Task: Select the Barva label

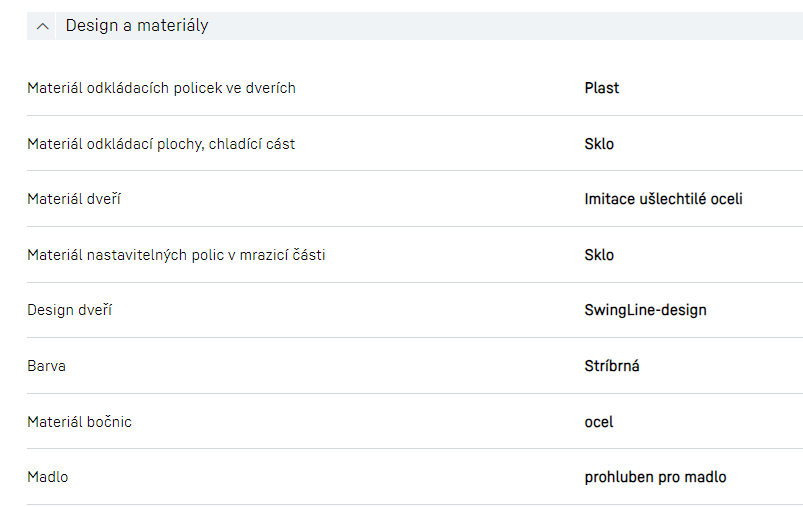Action: pyautogui.click(x=46, y=366)
